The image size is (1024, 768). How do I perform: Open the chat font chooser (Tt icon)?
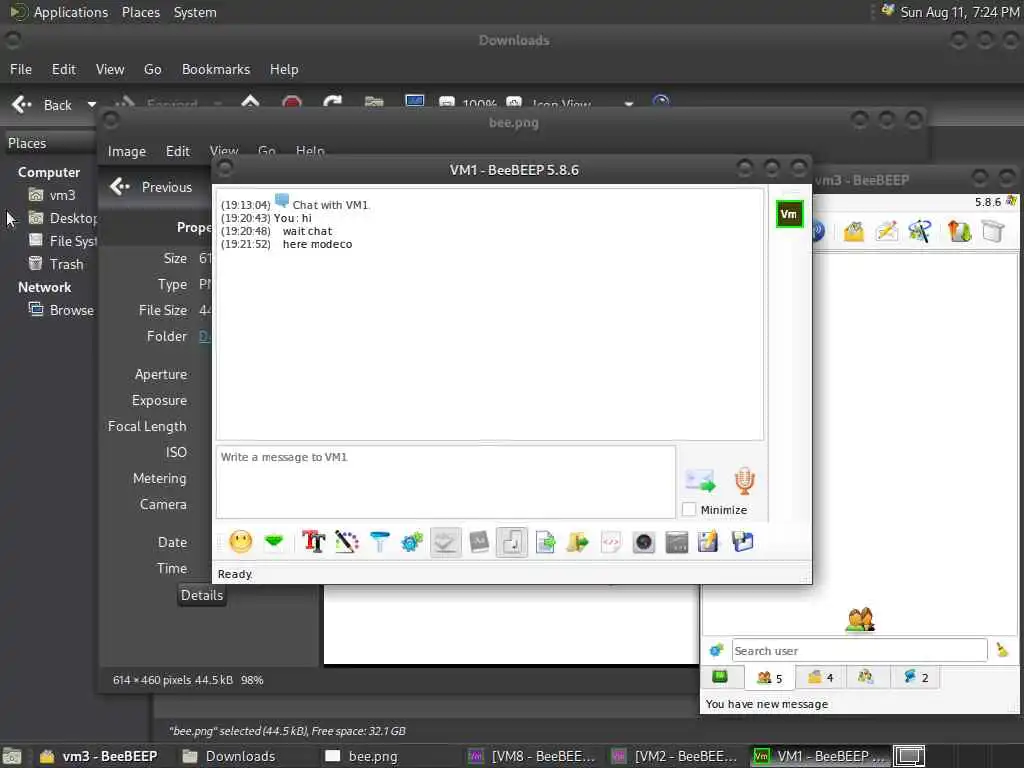[313, 541]
